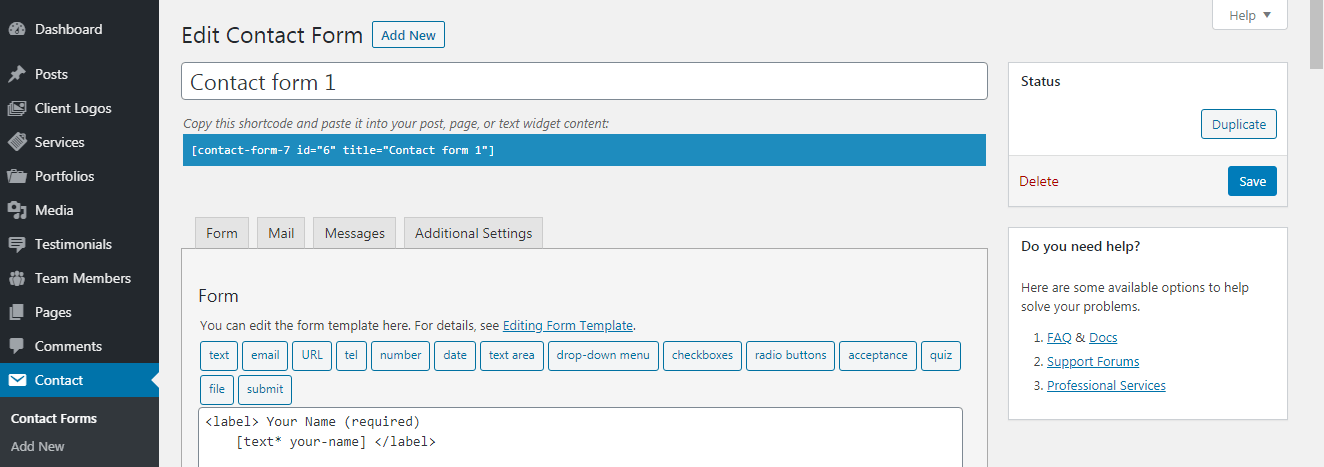Duplicate this contact form
This screenshot has width=1324, height=467.
tap(1238, 125)
